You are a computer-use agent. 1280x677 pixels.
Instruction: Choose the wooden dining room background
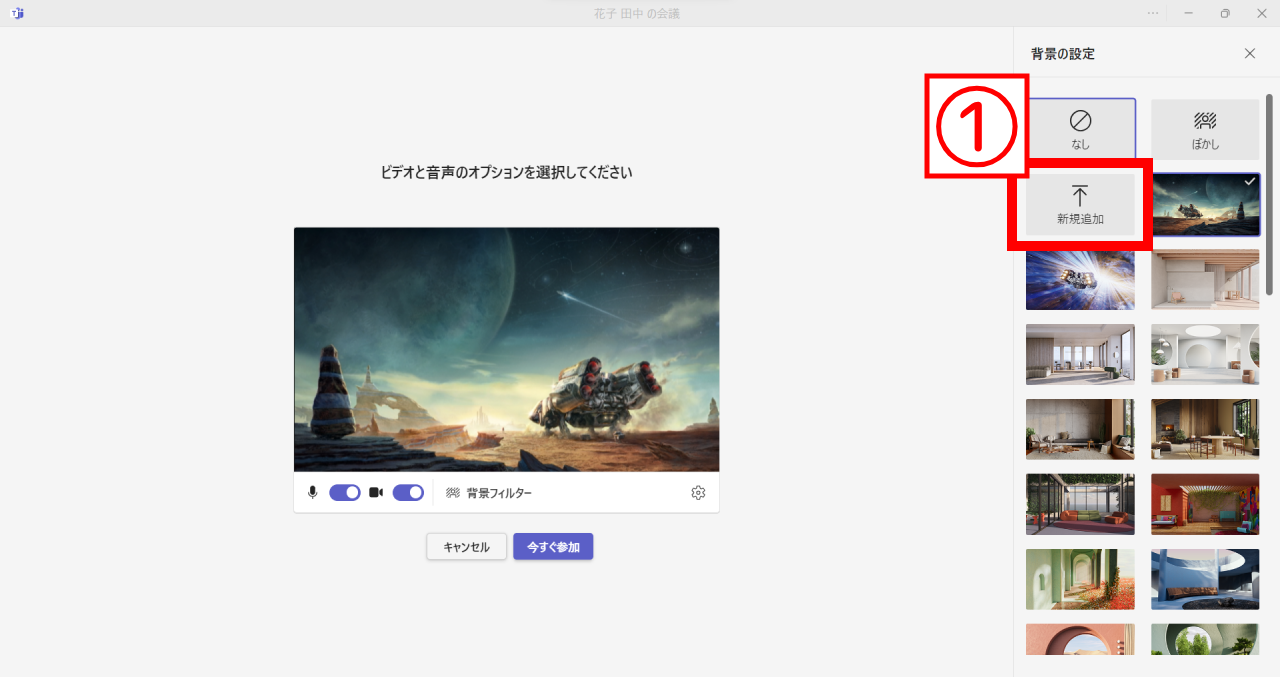click(x=1205, y=429)
